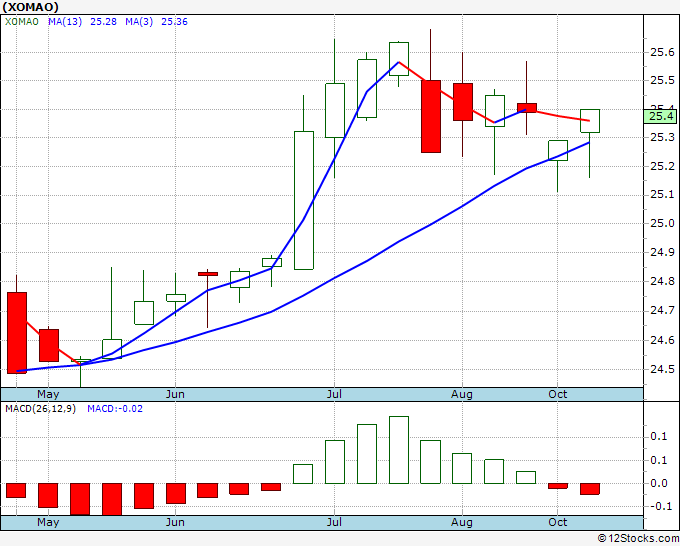Click the 24.5 price axis label

662,369
